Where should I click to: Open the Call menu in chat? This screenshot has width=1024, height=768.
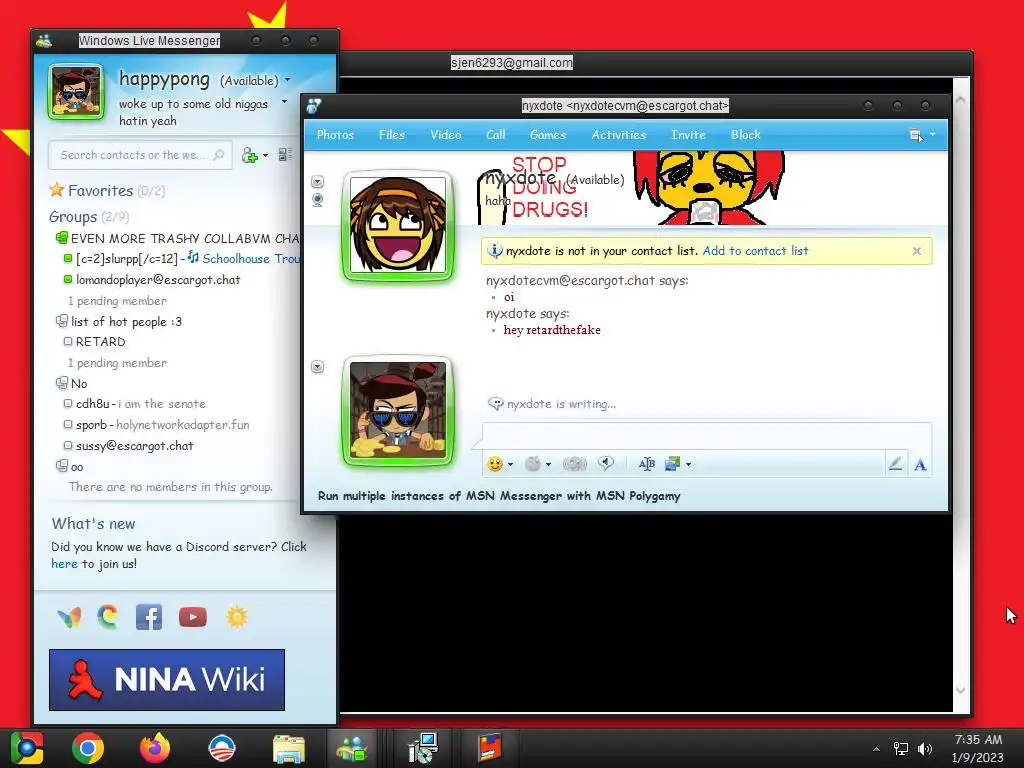[496, 135]
